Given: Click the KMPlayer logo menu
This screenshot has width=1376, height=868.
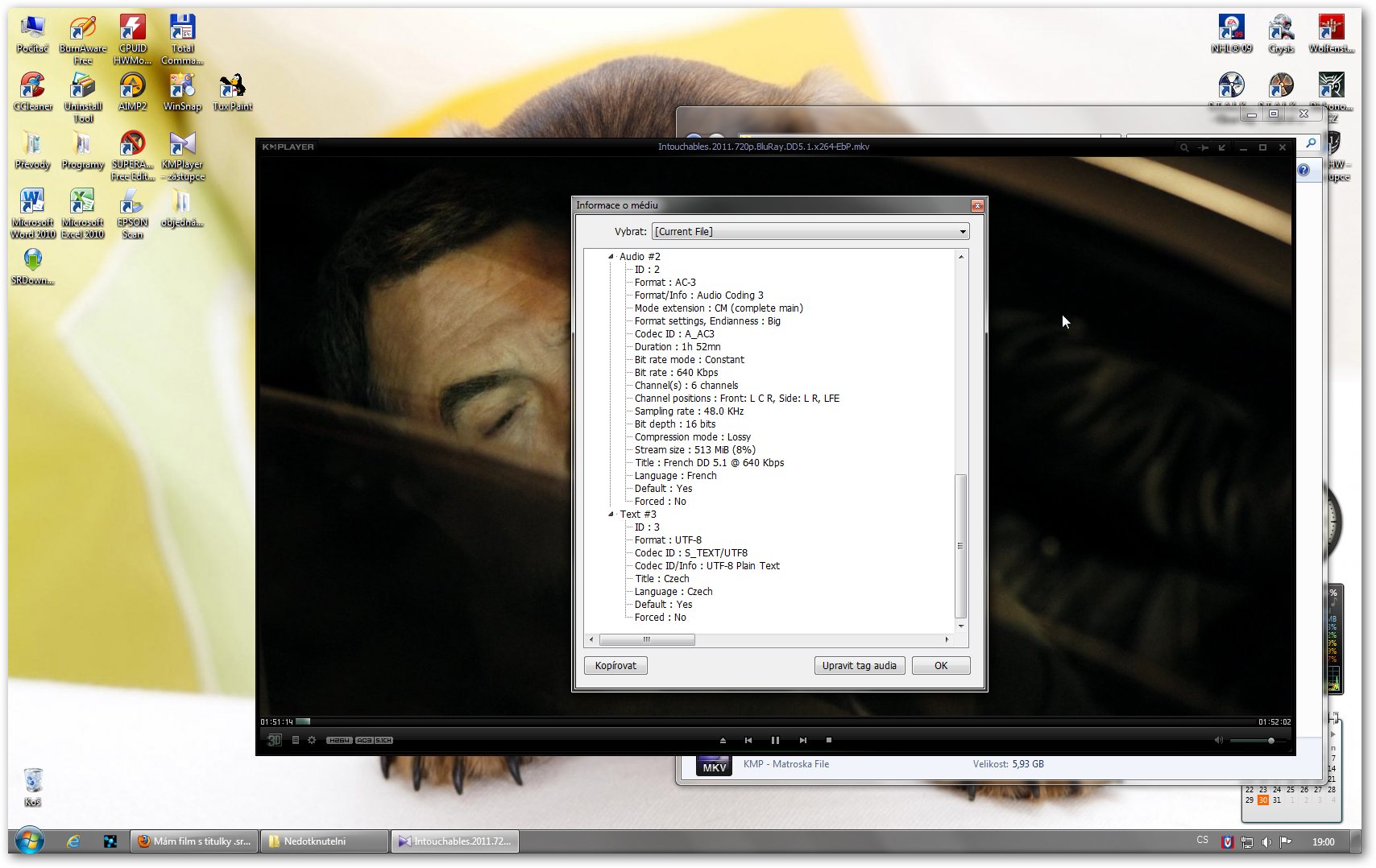Looking at the screenshot, I should (288, 147).
